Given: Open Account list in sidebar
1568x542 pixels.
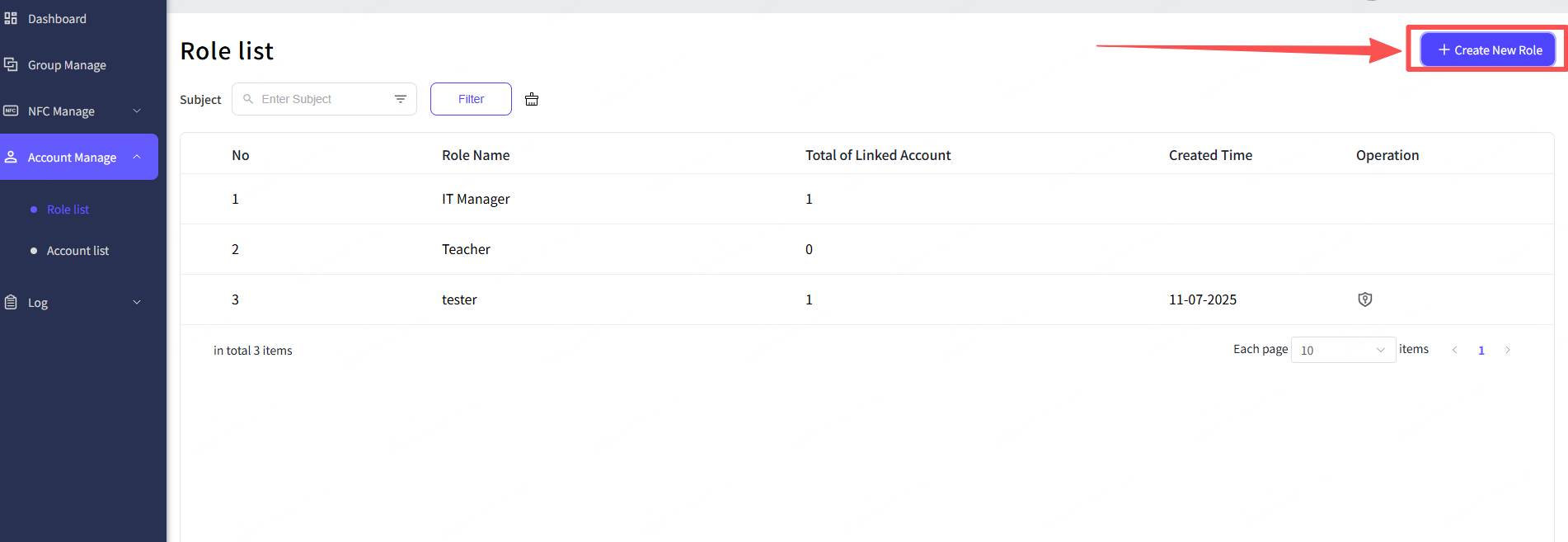Looking at the screenshot, I should point(77,251).
